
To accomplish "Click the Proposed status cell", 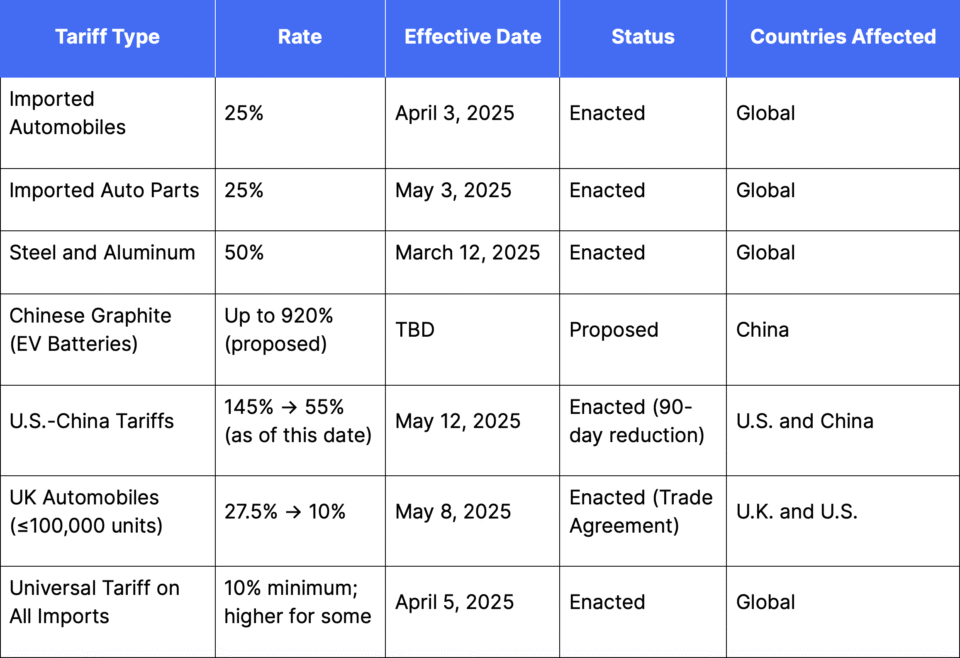I will pos(643,339).
